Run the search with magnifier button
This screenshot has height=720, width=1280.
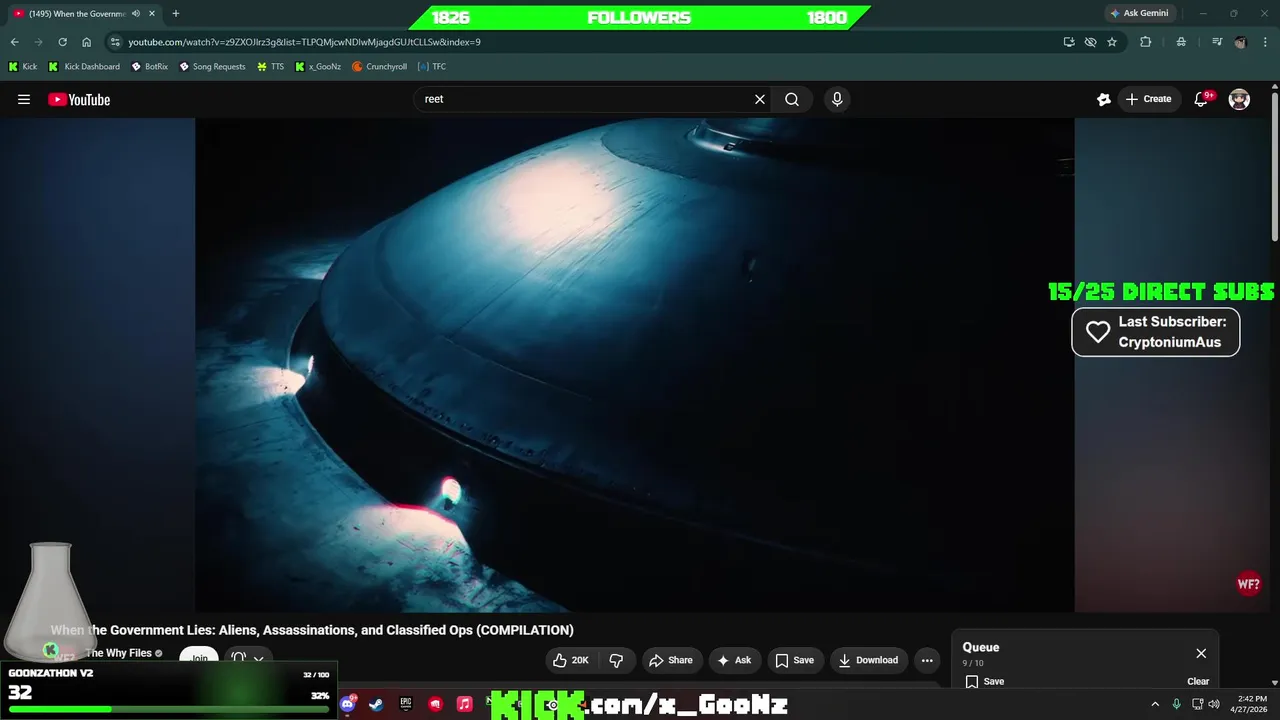tap(792, 99)
